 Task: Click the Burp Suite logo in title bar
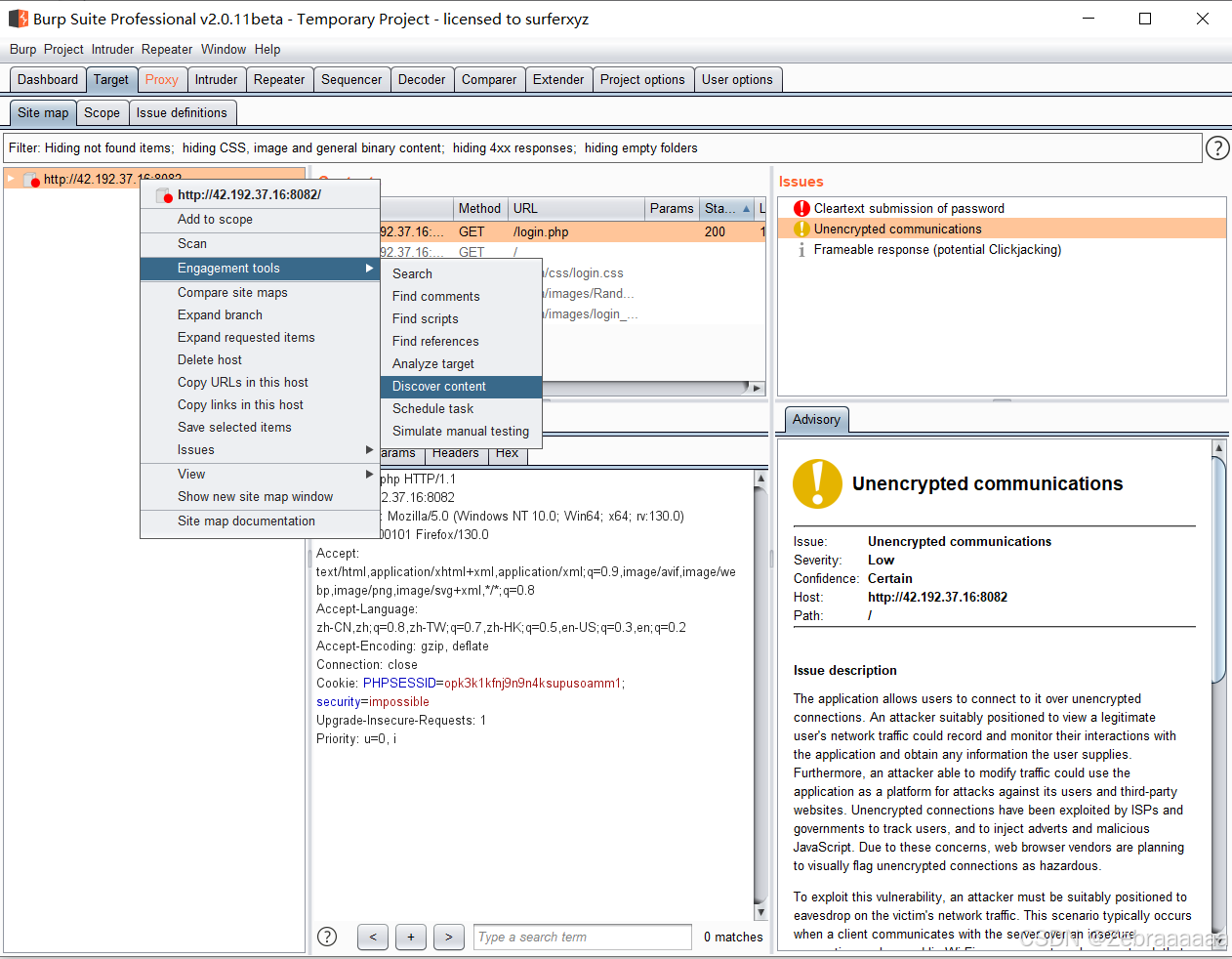[19, 19]
